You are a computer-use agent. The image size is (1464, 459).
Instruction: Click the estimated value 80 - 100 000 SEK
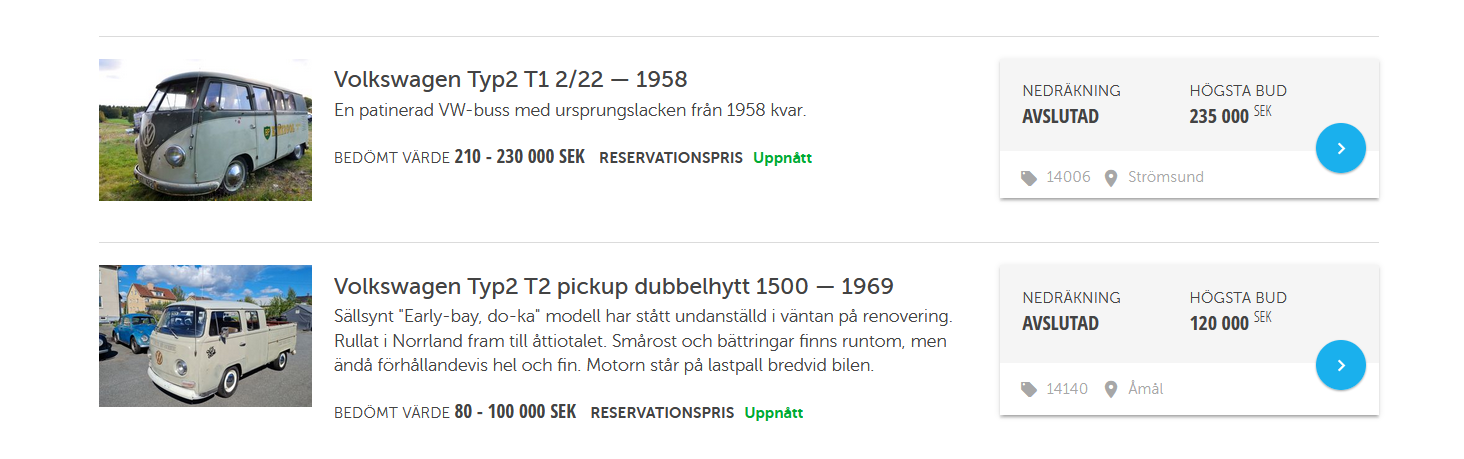[x=515, y=412]
